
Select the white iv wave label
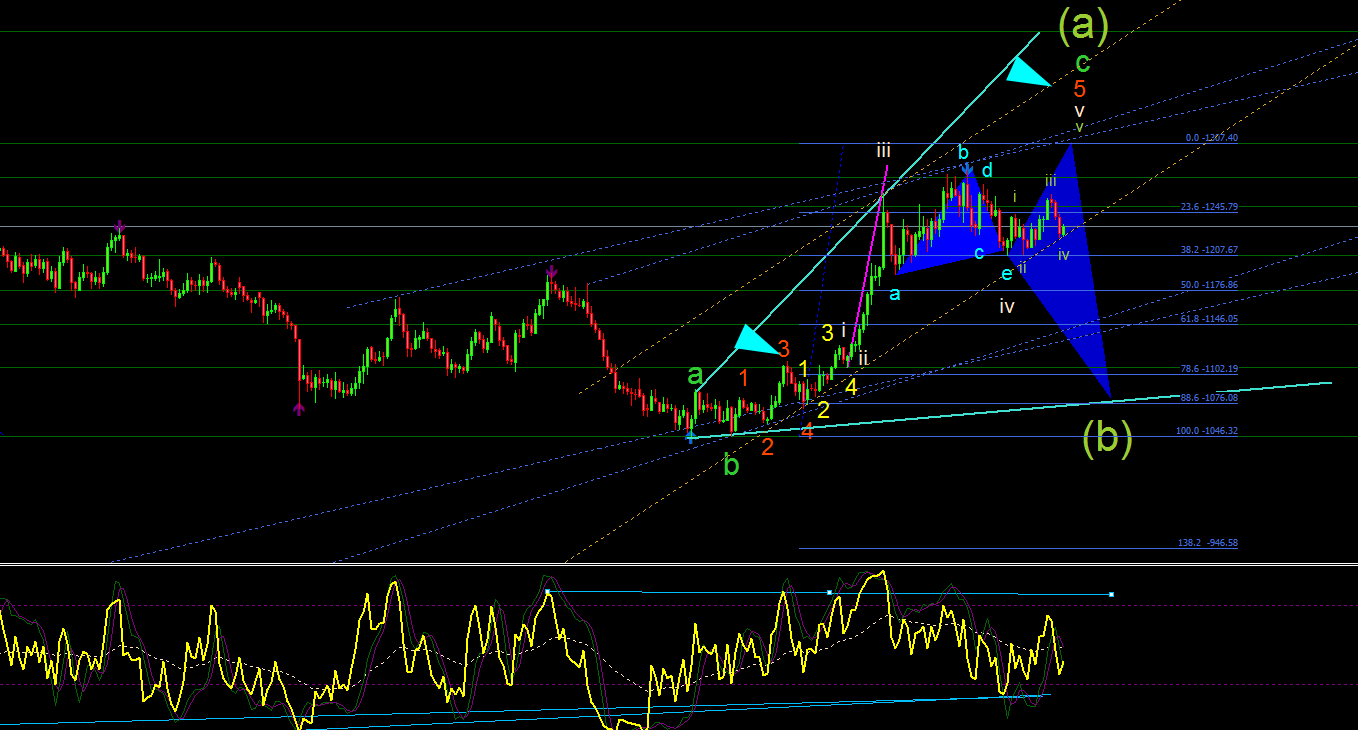click(1007, 307)
